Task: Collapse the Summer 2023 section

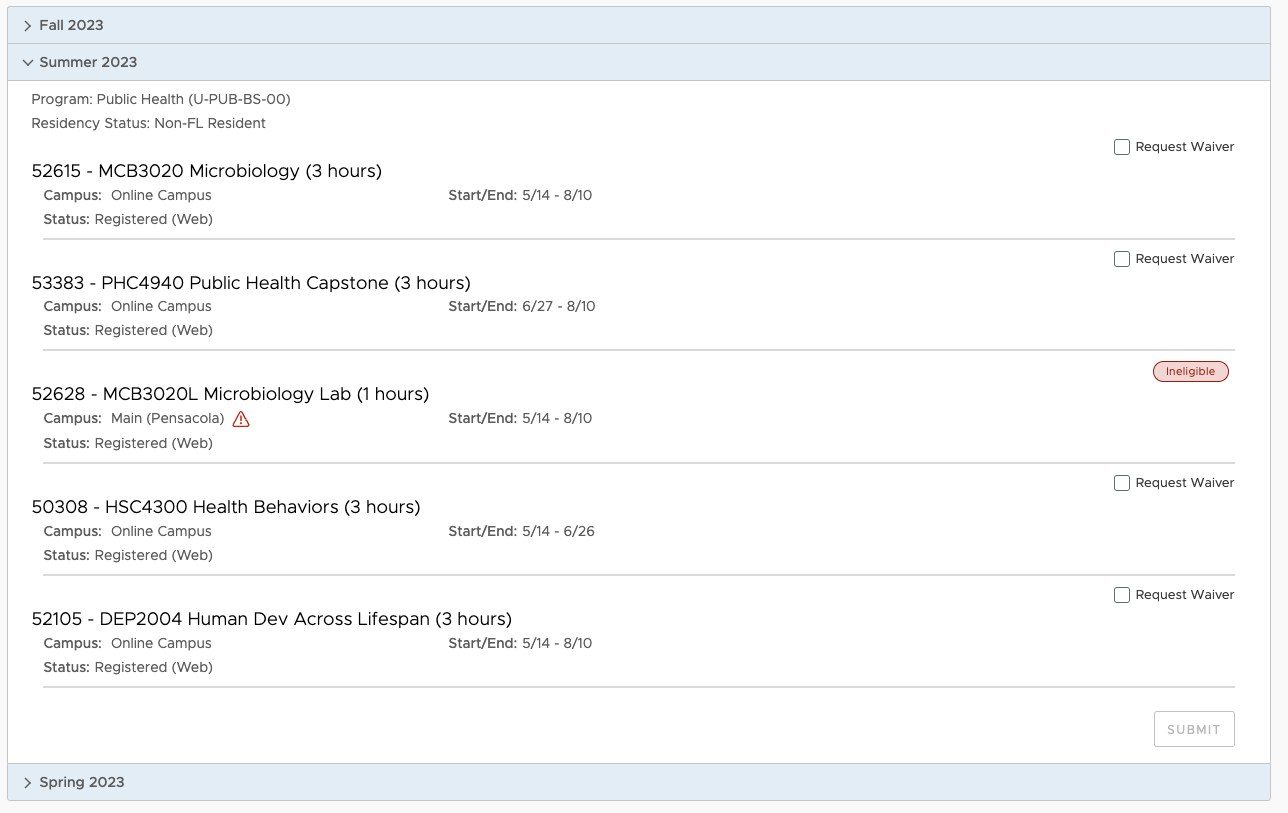Action: click(x=639, y=62)
